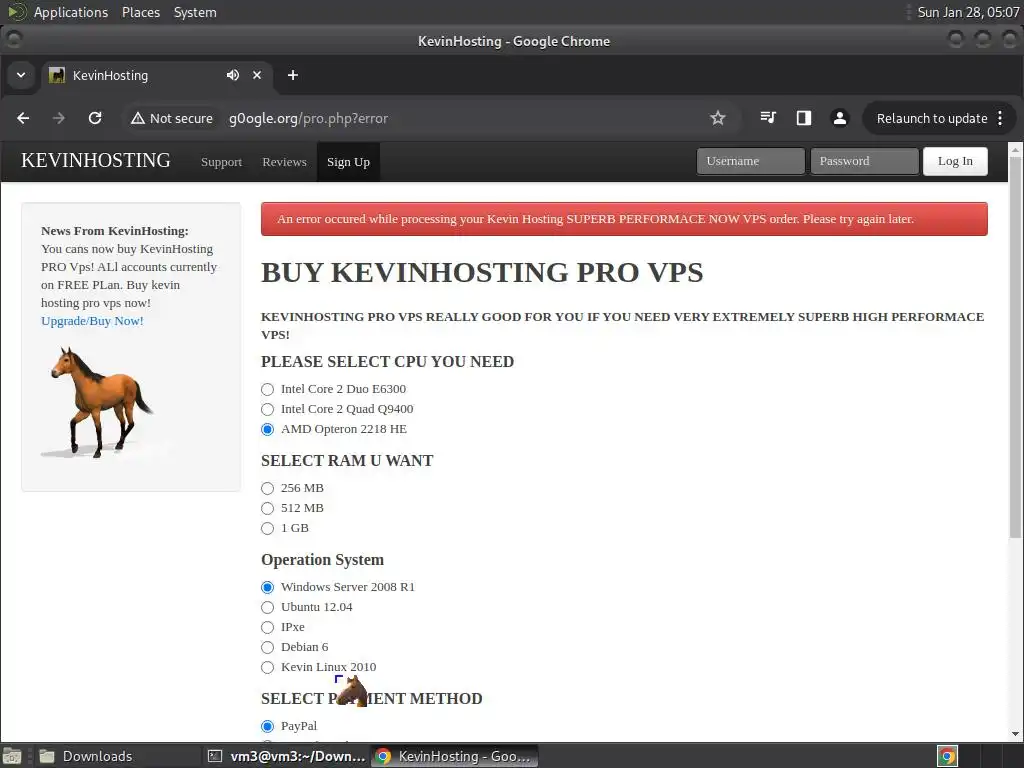Mute the tab via the speaker icon
Screen dimensions: 1024x768
tap(232, 75)
